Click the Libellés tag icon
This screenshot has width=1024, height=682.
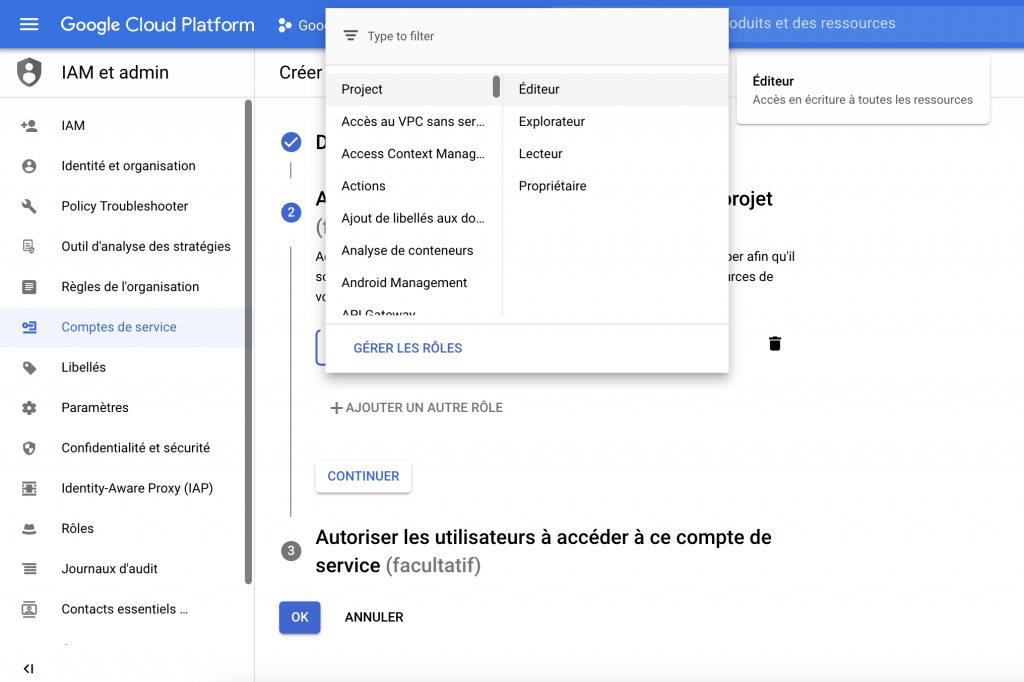click(29, 367)
